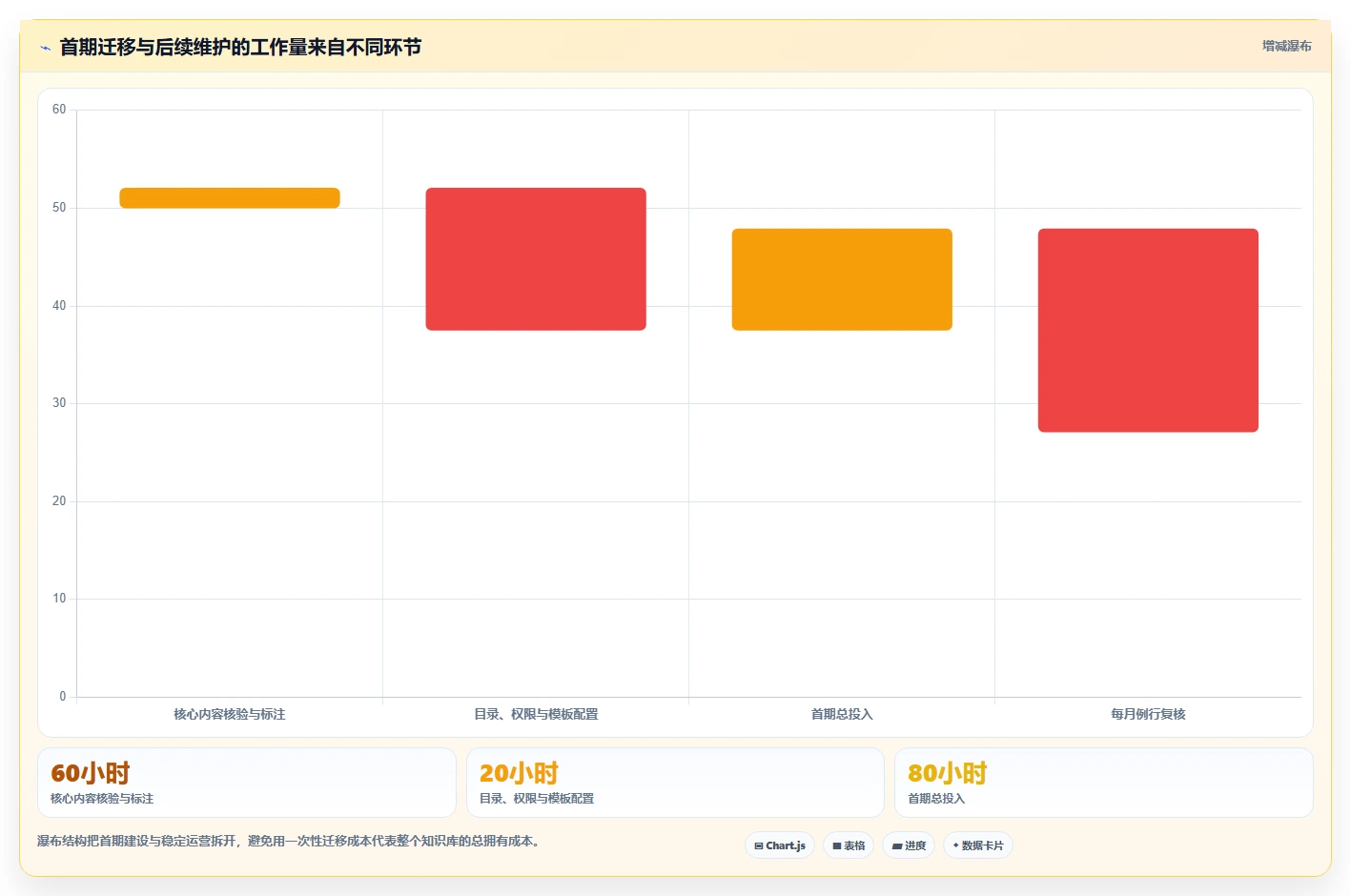1351x896 pixels.
Task: Click the orange 核心内容核验与标注 bar
Action: (230, 198)
